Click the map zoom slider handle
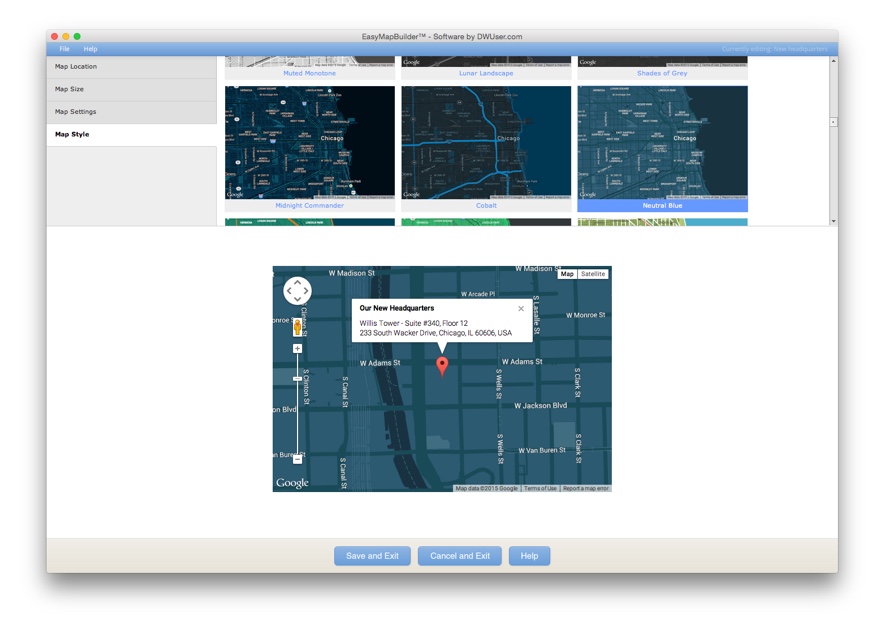The width and height of the screenshot is (880, 624). 297,378
